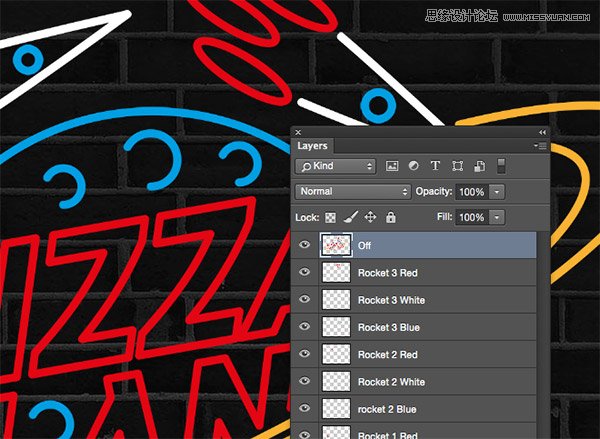Select the Rocket 2 Red layer name

point(387,355)
